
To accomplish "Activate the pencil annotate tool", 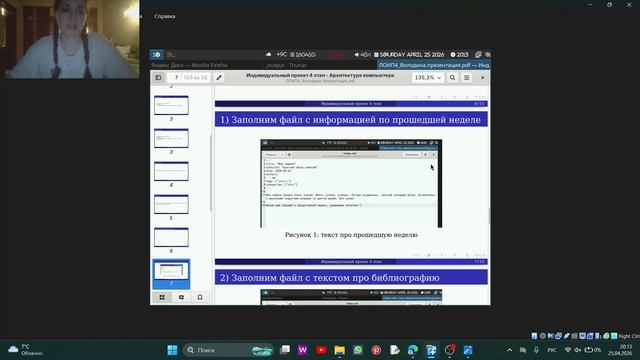I will (x=219, y=78).
